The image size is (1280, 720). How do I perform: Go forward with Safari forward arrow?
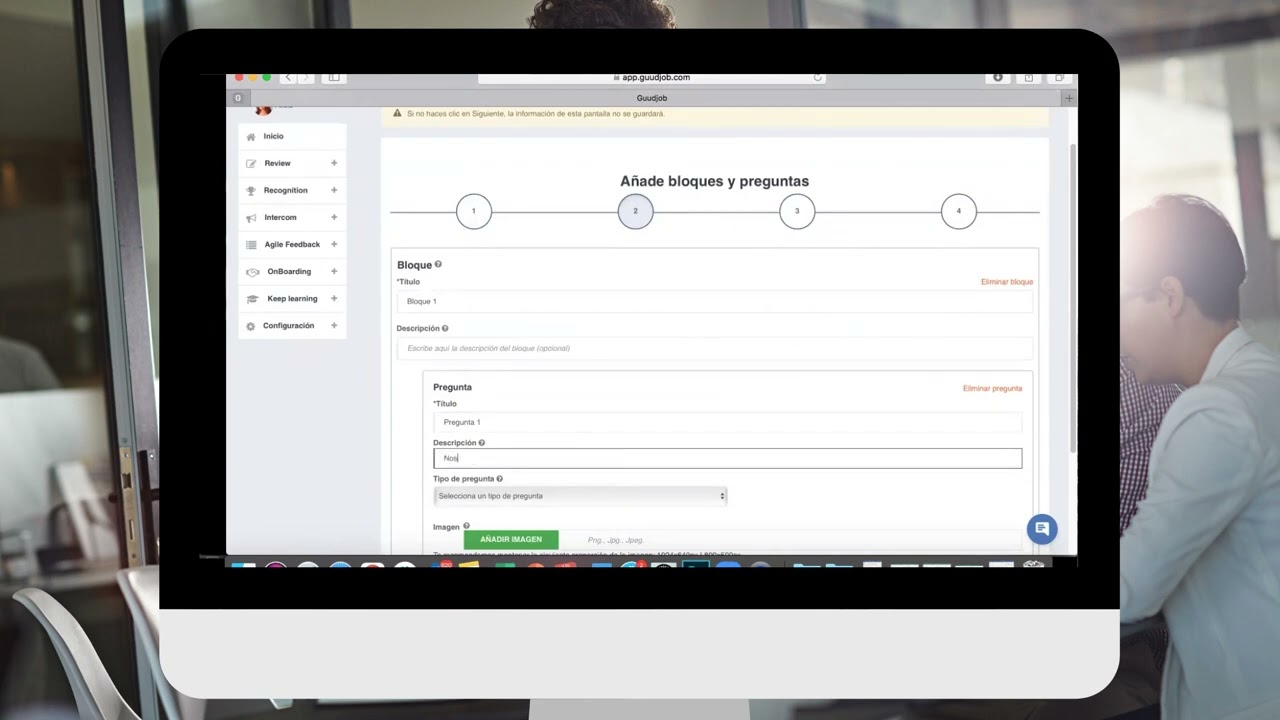point(305,77)
